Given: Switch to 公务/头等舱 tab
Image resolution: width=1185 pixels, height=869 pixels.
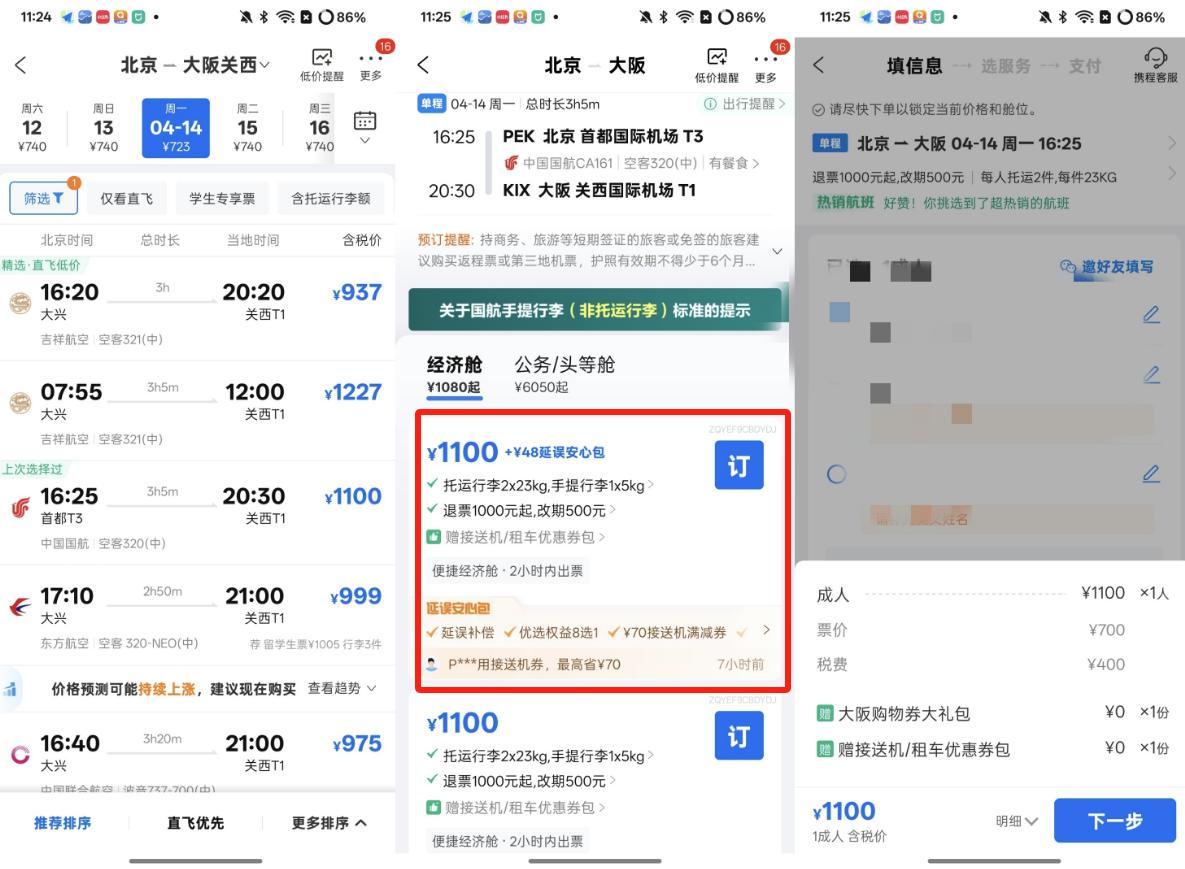Looking at the screenshot, I should (x=565, y=374).
